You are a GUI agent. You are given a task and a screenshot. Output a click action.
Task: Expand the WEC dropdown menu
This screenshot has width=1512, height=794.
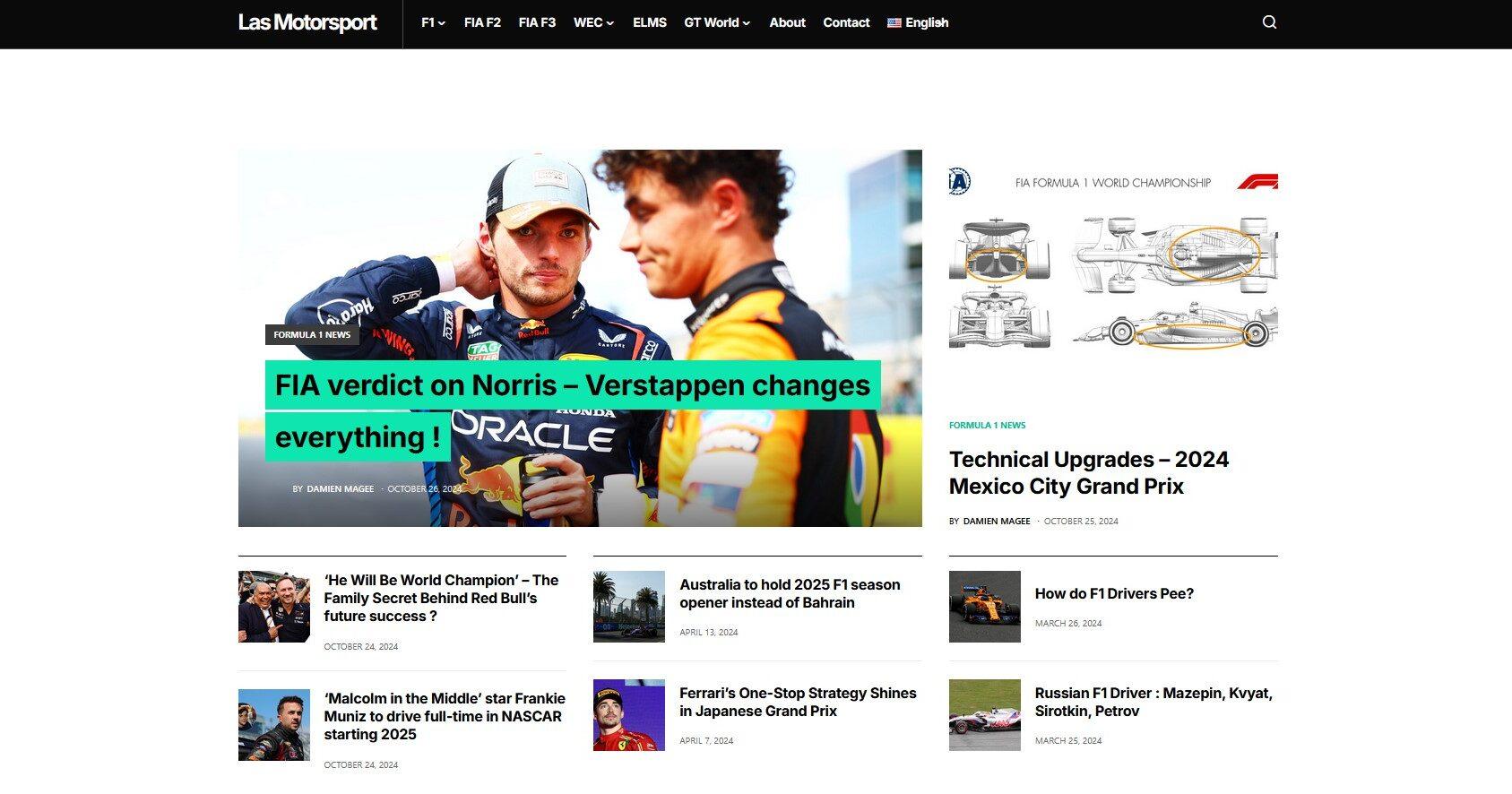(593, 23)
